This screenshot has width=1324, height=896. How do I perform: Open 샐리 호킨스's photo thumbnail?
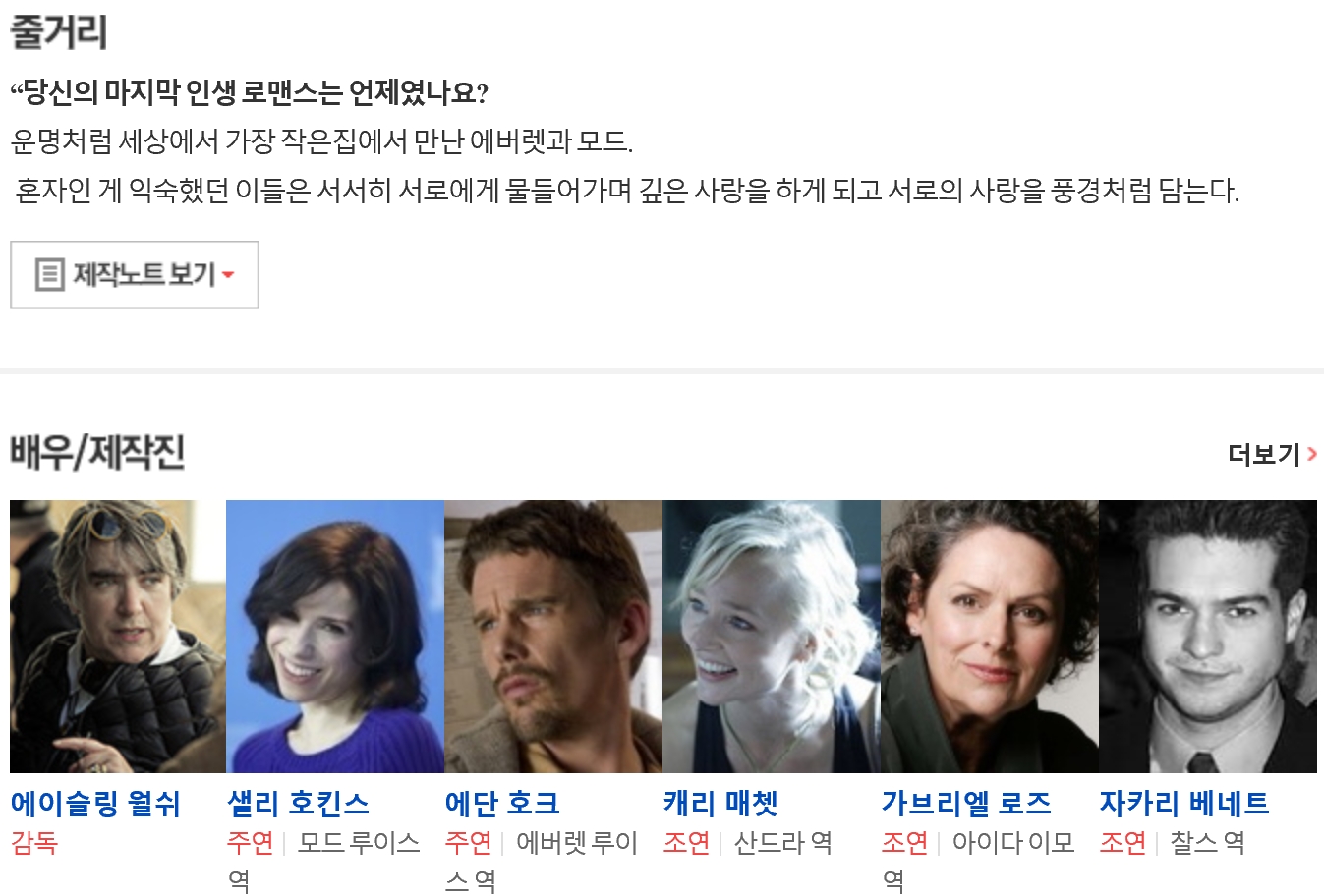(x=335, y=637)
